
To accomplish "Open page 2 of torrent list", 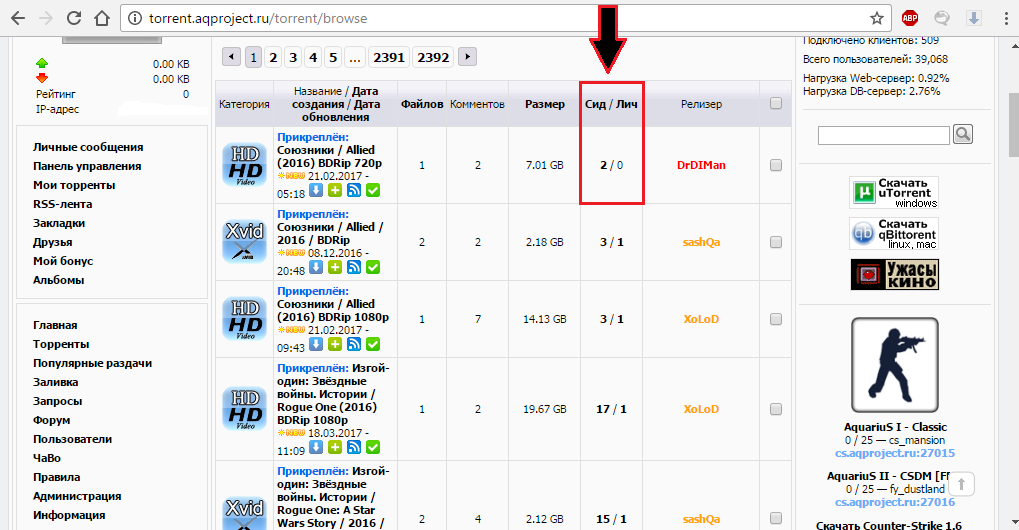I will click(x=273, y=57).
